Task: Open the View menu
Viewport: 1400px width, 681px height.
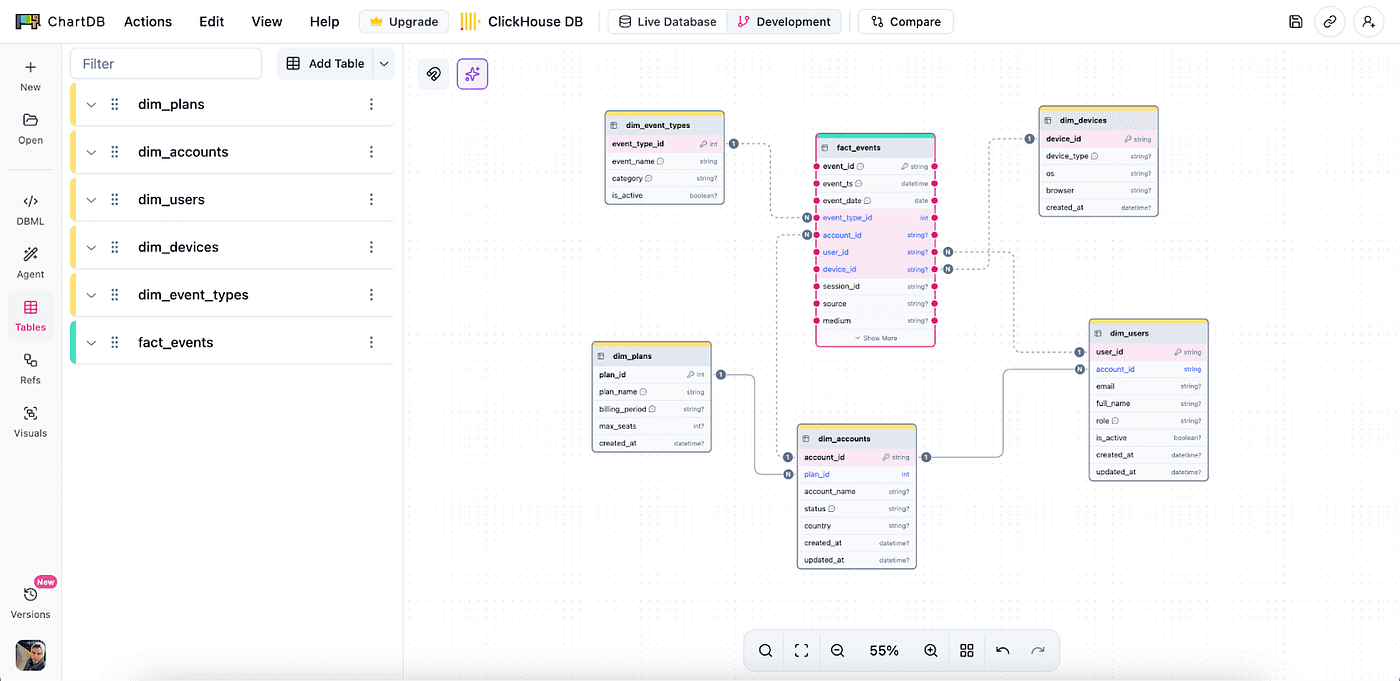Action: pos(267,21)
